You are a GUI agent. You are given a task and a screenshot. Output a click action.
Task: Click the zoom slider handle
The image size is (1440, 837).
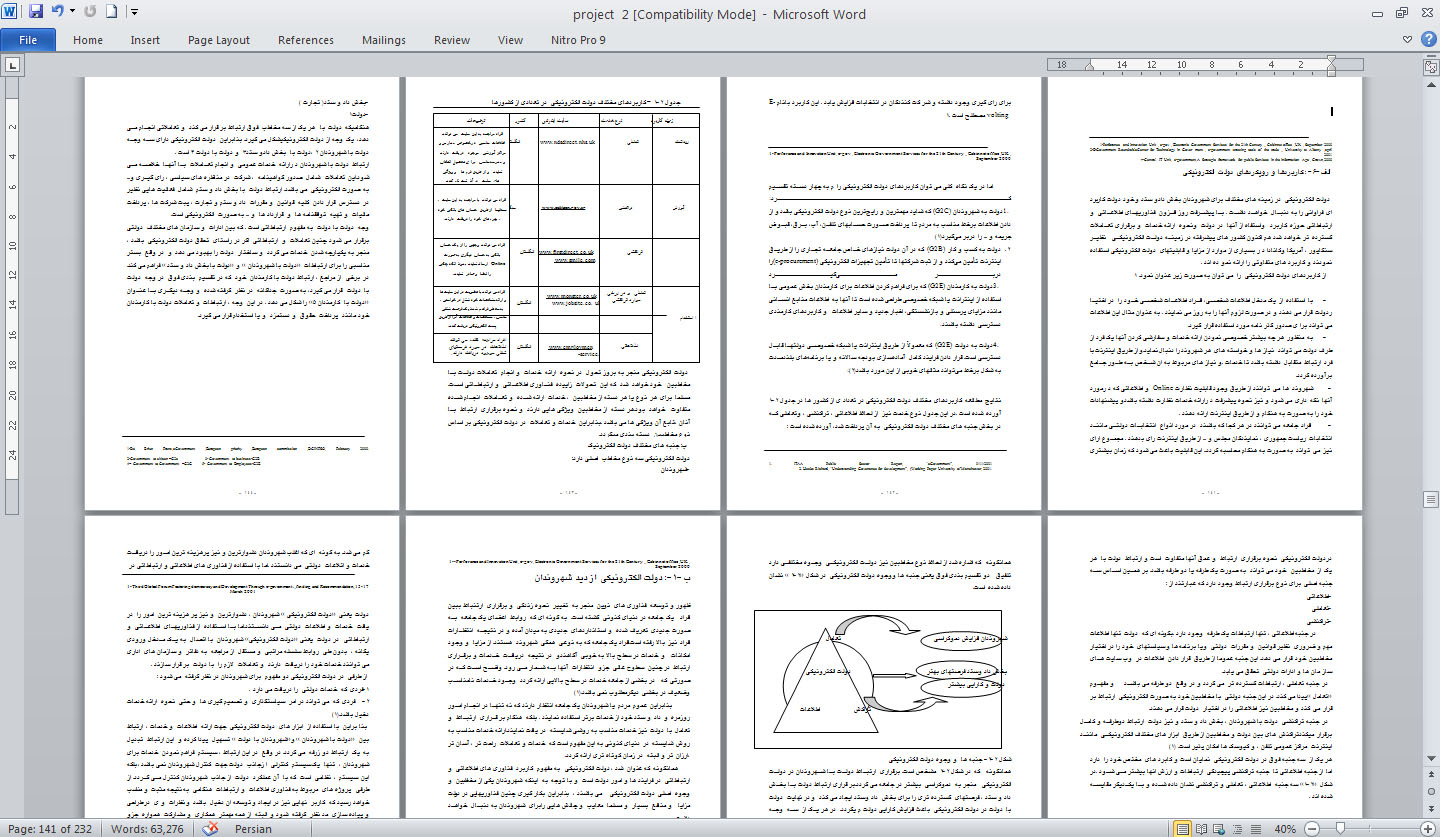tap(1341, 829)
